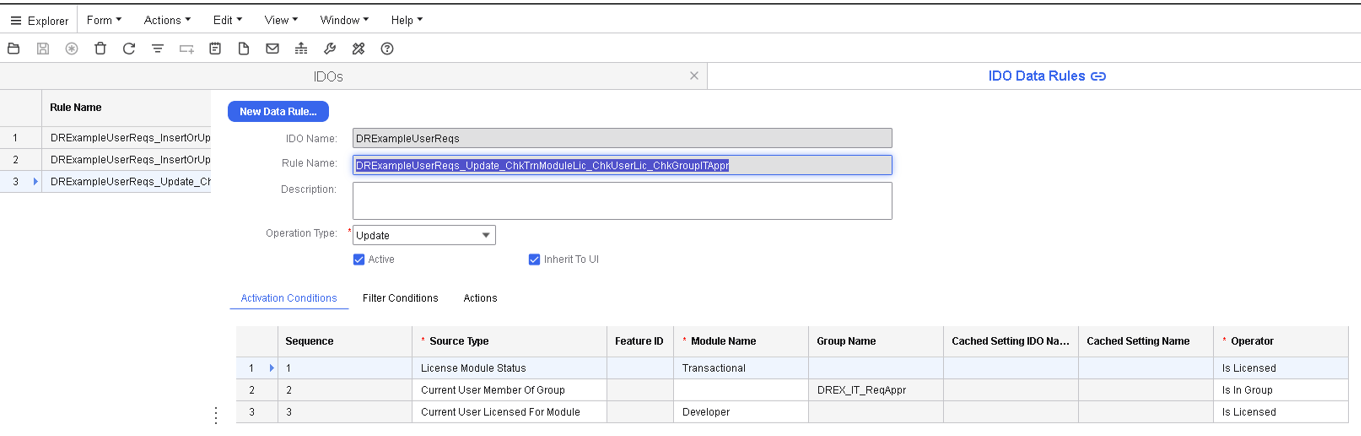Click the DREX_IT_ReqAppr group cell

[876, 390]
